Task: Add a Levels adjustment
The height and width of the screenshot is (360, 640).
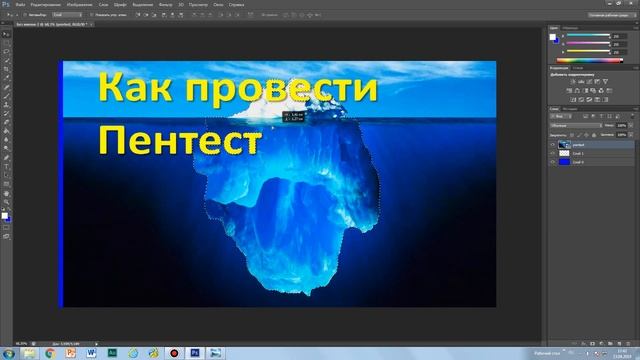Action: (581, 82)
